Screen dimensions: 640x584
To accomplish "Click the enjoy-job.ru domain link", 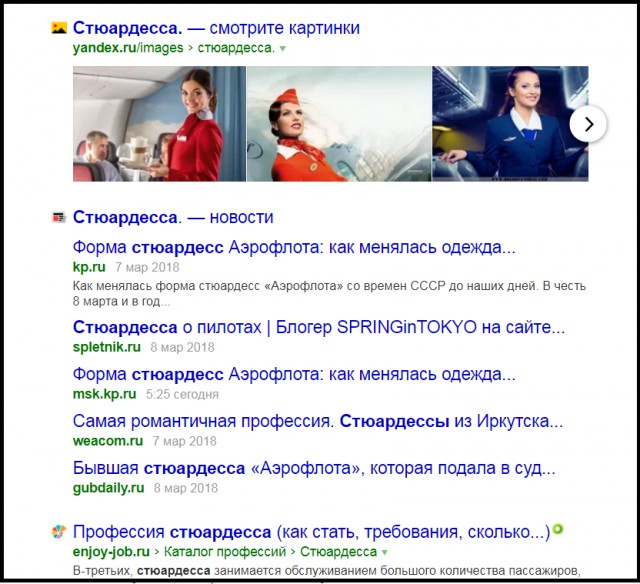I will pos(111,552).
